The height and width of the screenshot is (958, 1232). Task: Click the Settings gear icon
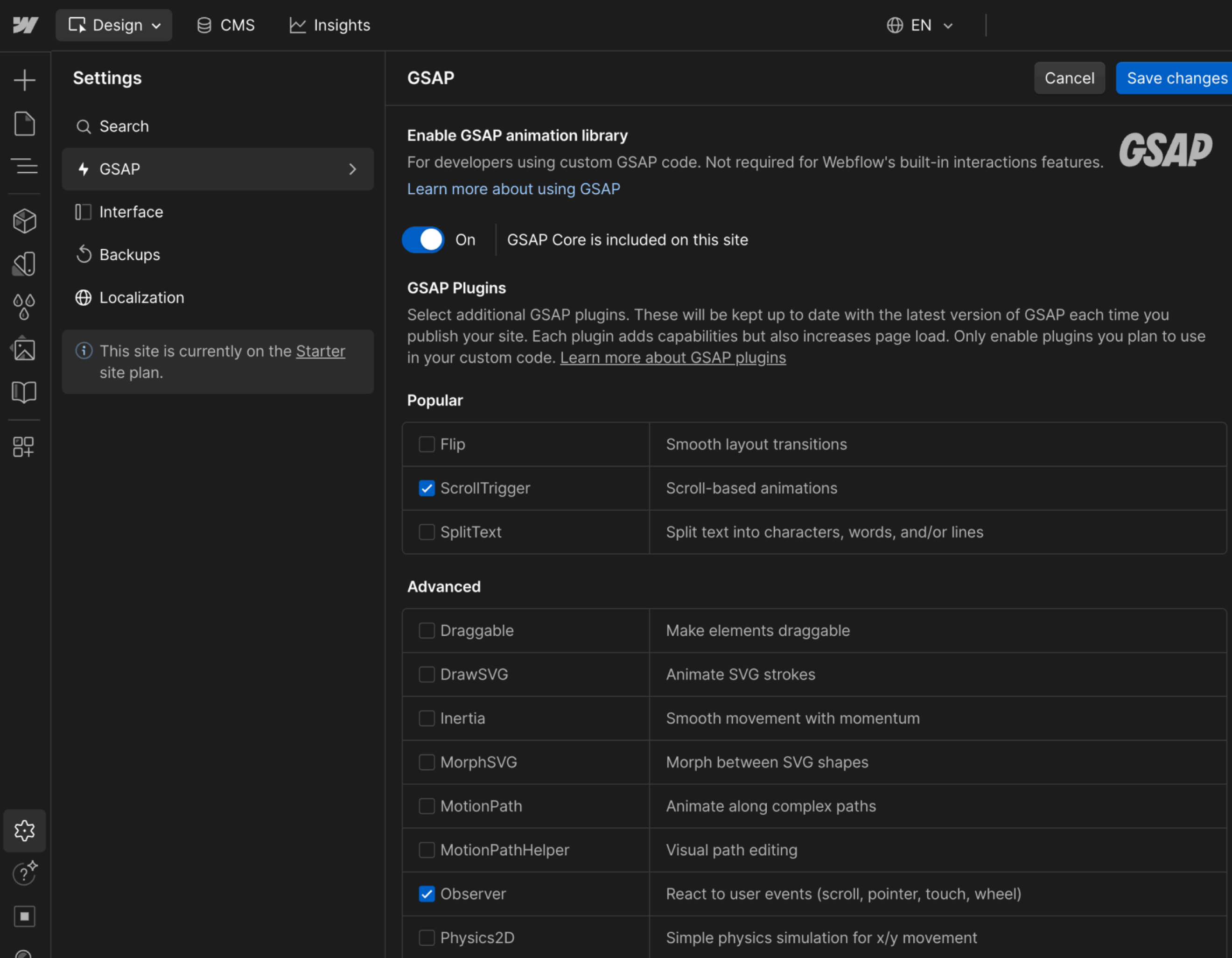coord(24,831)
